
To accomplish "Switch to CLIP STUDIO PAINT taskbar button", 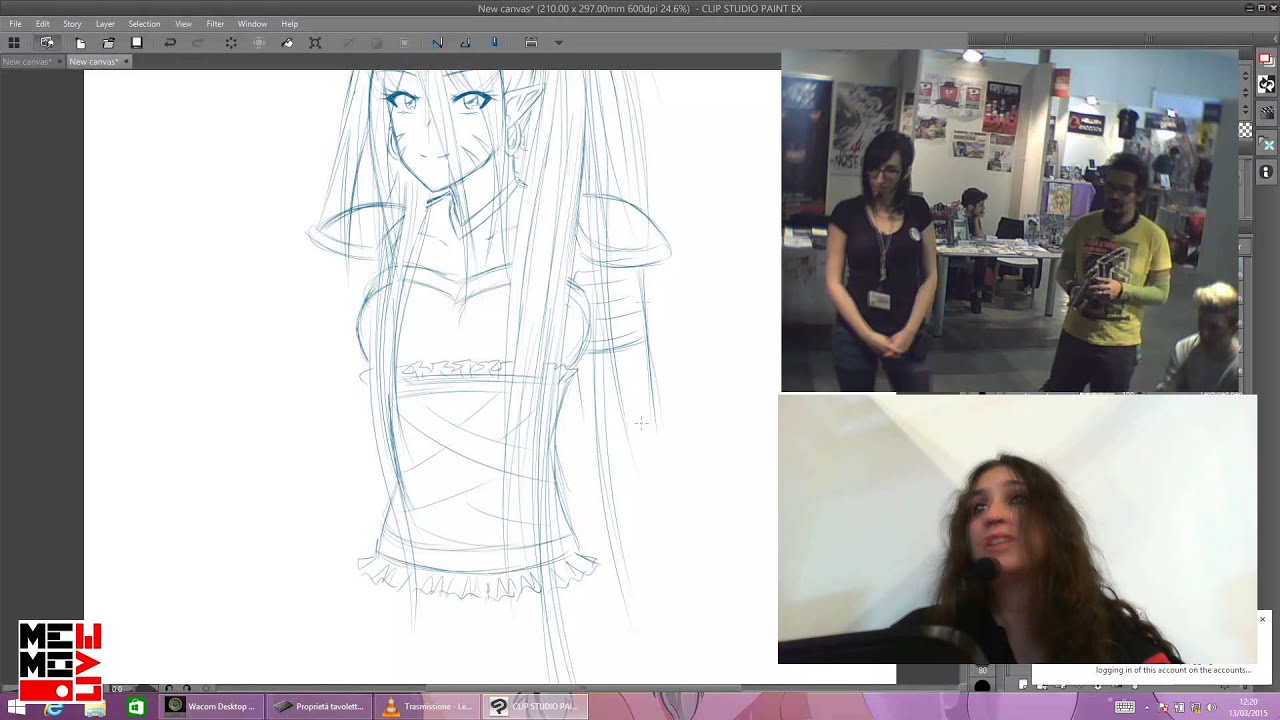I will (535, 707).
